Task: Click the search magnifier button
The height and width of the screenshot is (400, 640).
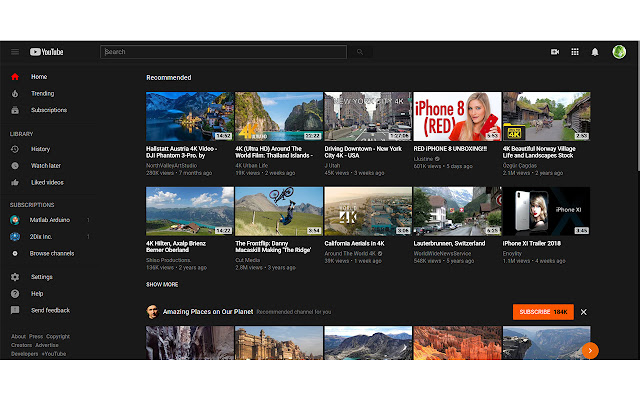Action: point(359,52)
